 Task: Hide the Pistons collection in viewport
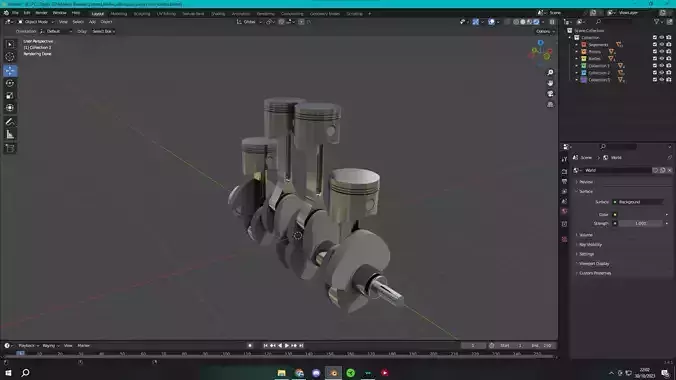(662, 52)
